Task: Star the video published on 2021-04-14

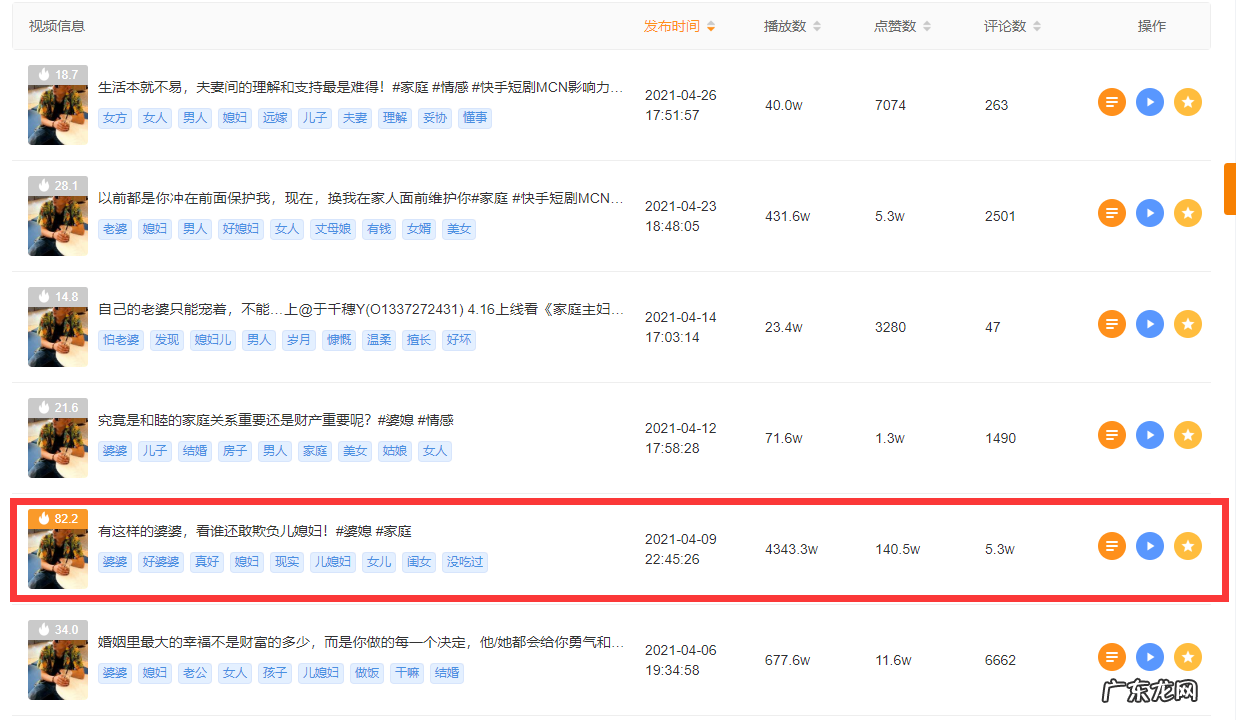Action: [x=1187, y=324]
